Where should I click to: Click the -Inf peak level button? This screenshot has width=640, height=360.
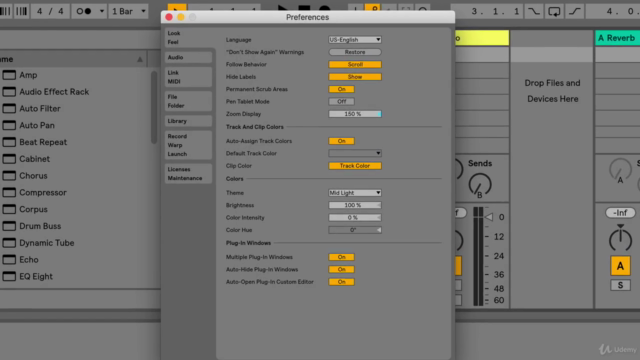click(620, 213)
